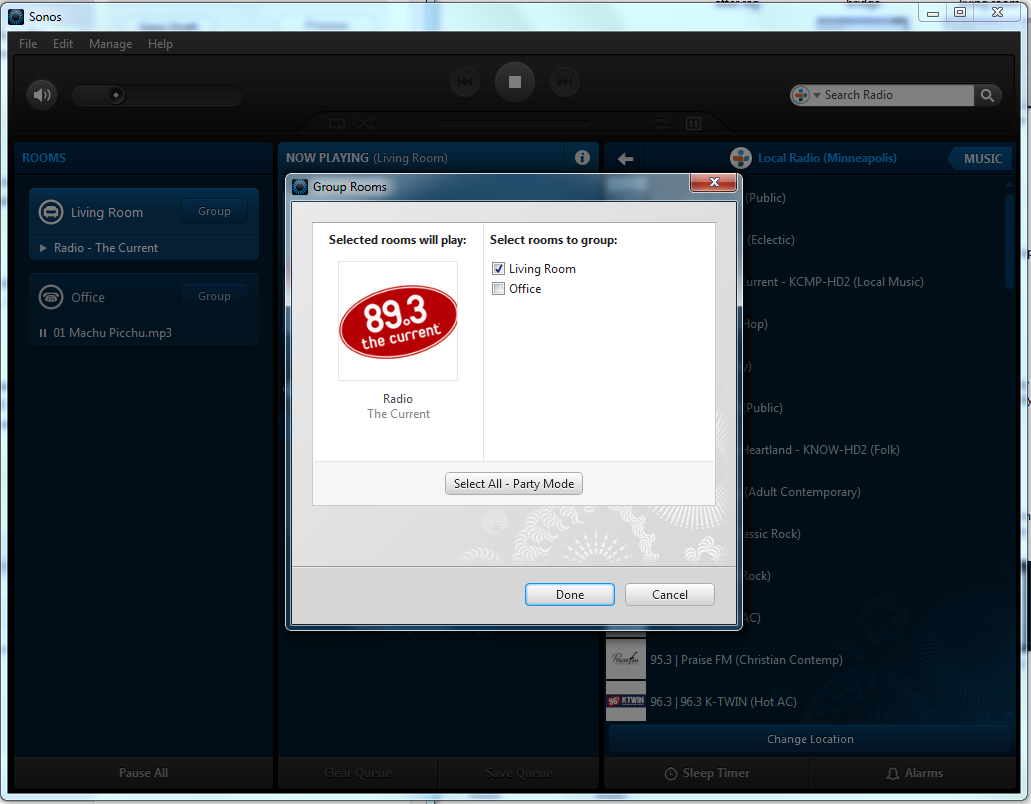
Task: Click the Sonos app icon in title bar
Action: click(16, 16)
